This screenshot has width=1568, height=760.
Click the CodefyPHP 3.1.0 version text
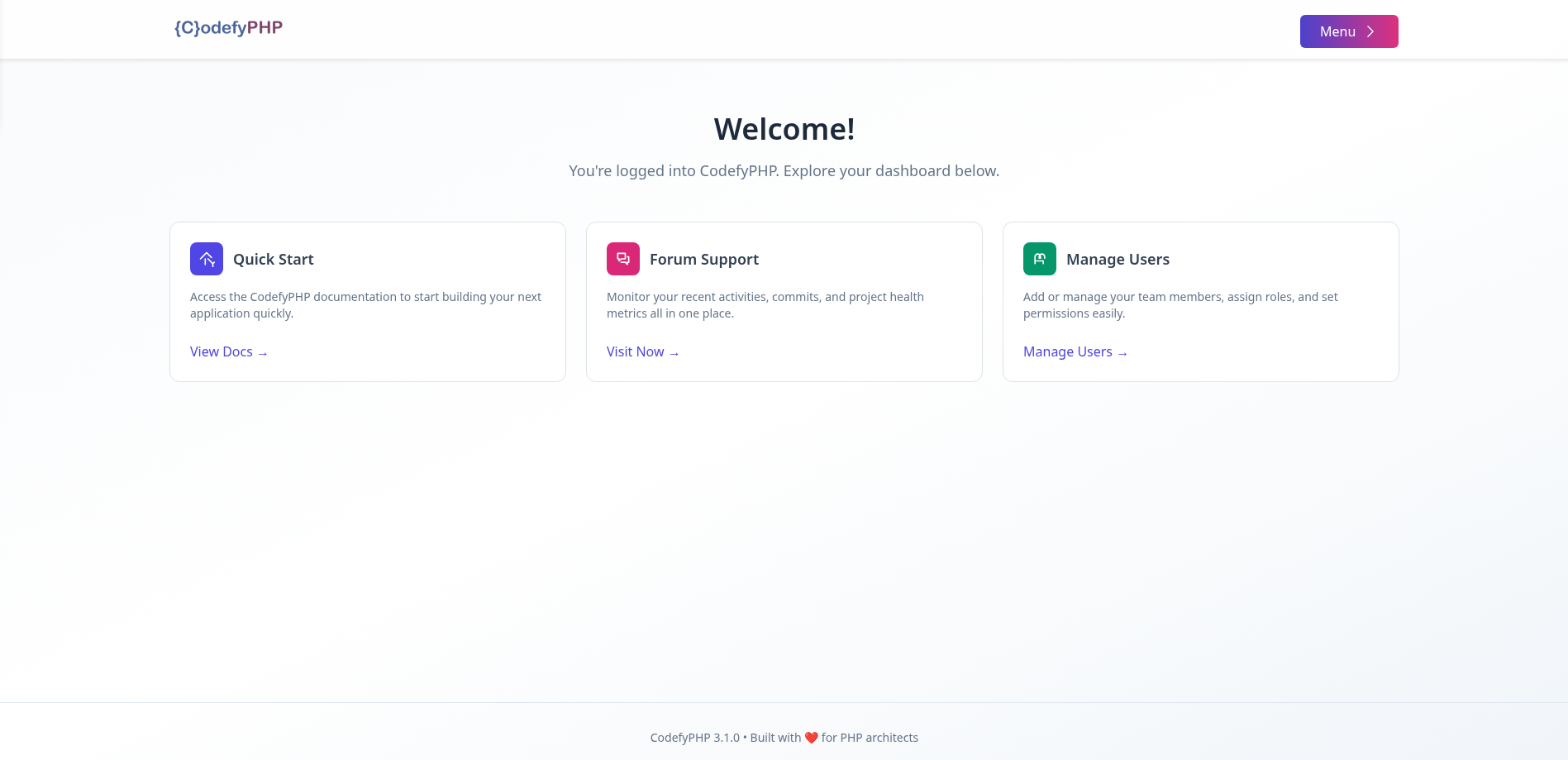point(694,738)
